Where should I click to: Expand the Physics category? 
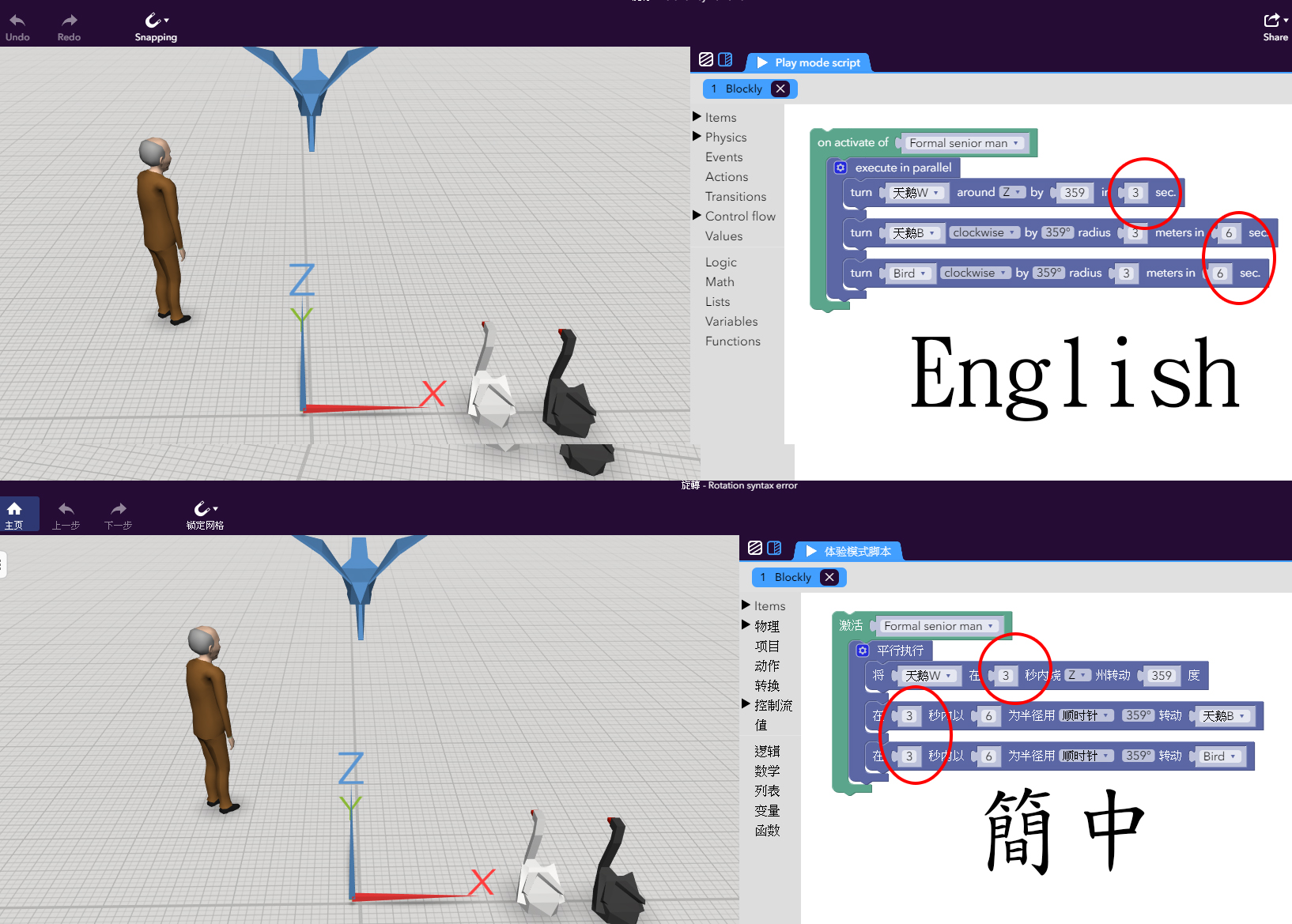[725, 138]
